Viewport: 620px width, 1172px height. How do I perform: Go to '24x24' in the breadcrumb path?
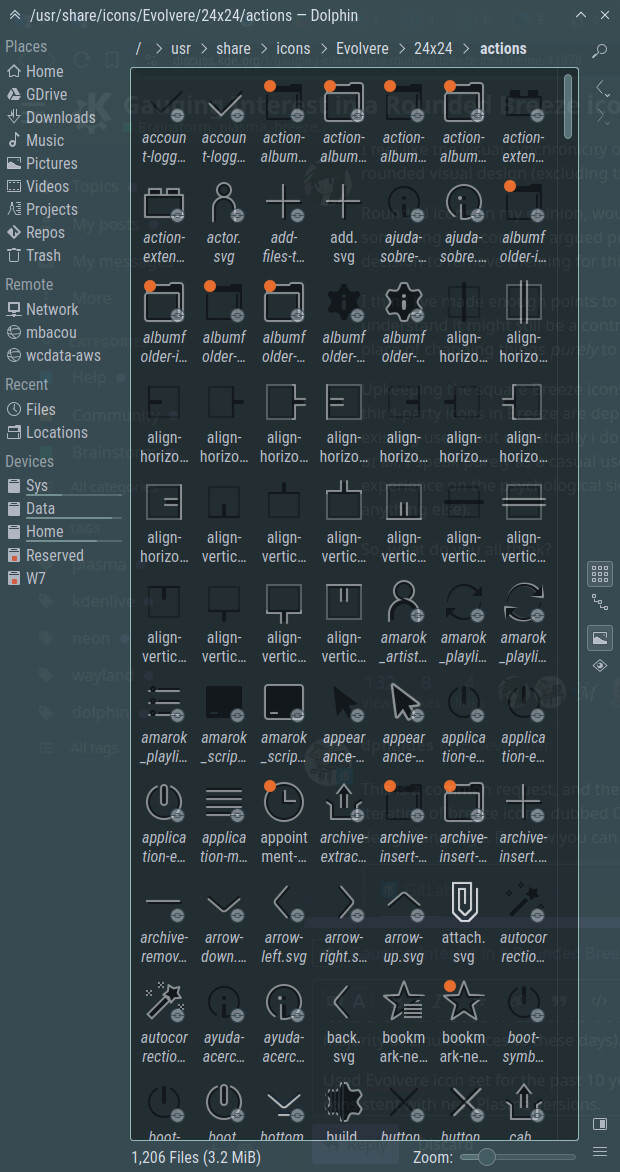(x=433, y=49)
